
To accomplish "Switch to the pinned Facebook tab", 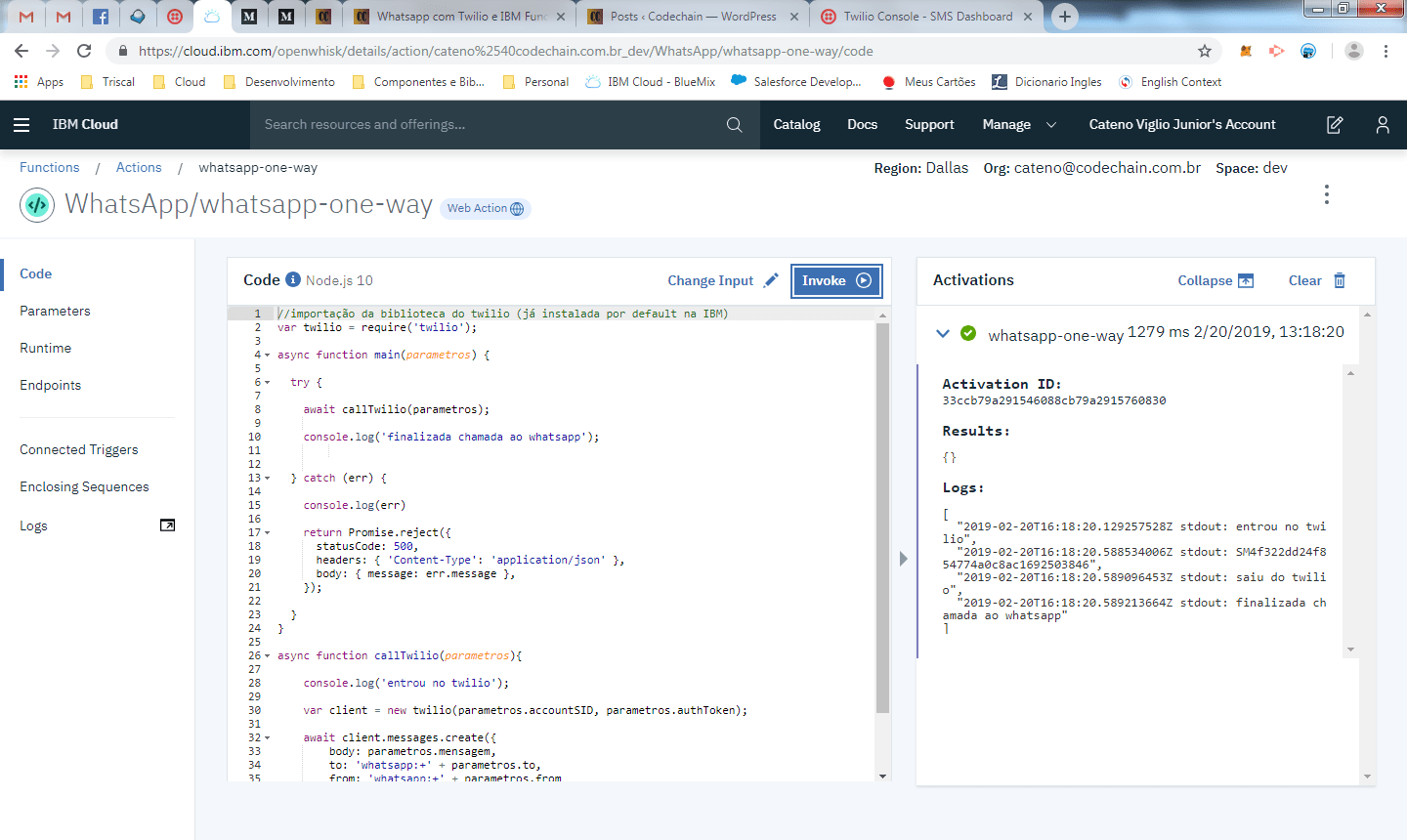I will [x=101, y=17].
